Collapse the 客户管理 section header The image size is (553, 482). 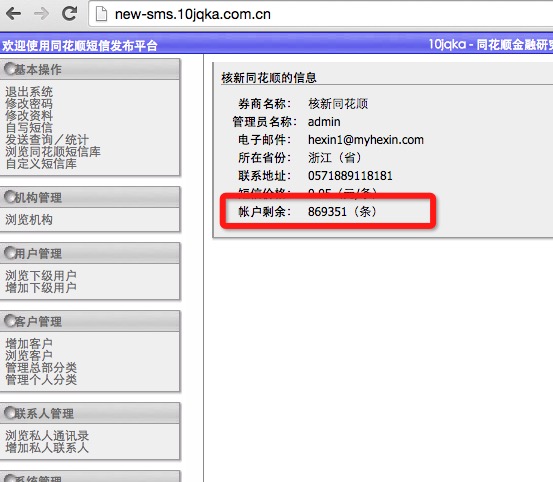tap(90, 321)
